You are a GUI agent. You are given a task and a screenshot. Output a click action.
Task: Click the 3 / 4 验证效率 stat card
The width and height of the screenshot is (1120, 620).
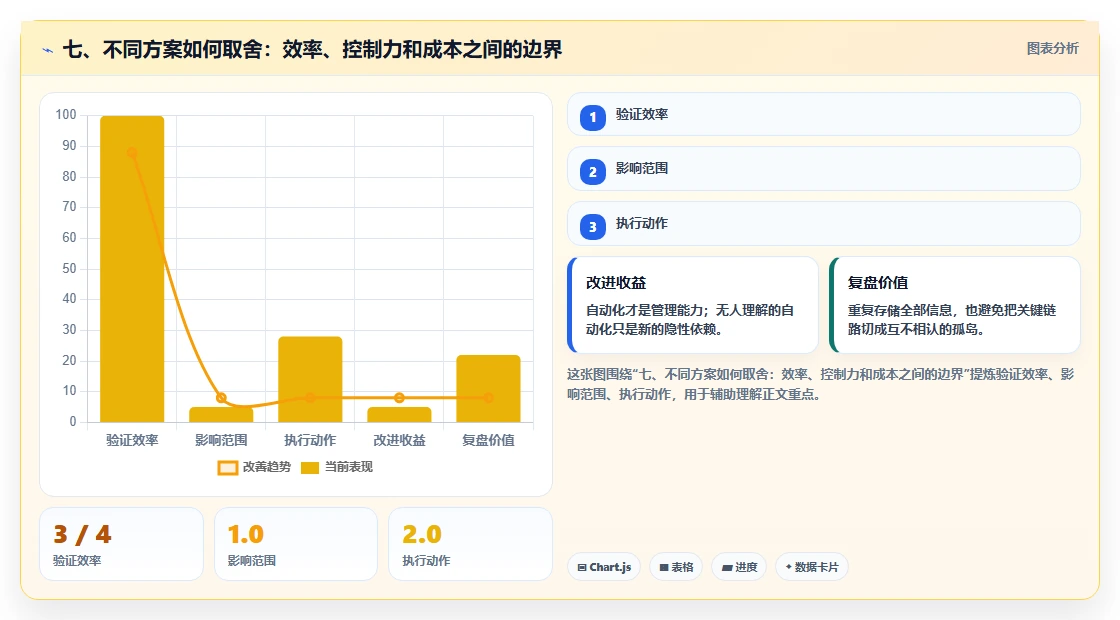121,544
